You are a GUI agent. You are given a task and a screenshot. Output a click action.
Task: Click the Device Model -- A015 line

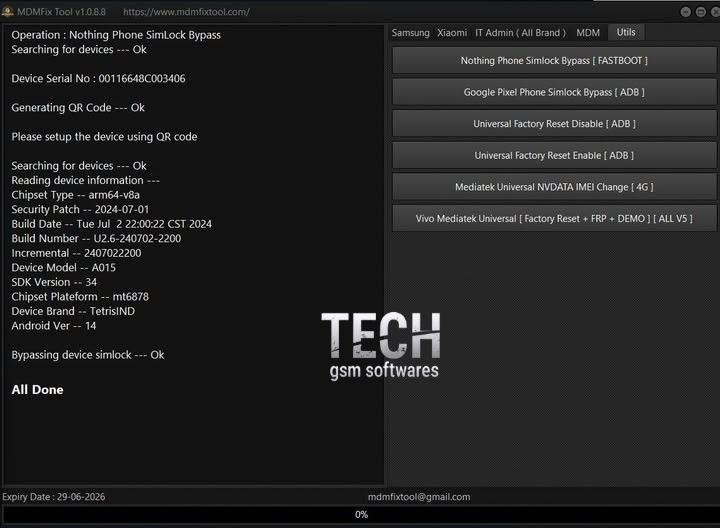(63, 268)
